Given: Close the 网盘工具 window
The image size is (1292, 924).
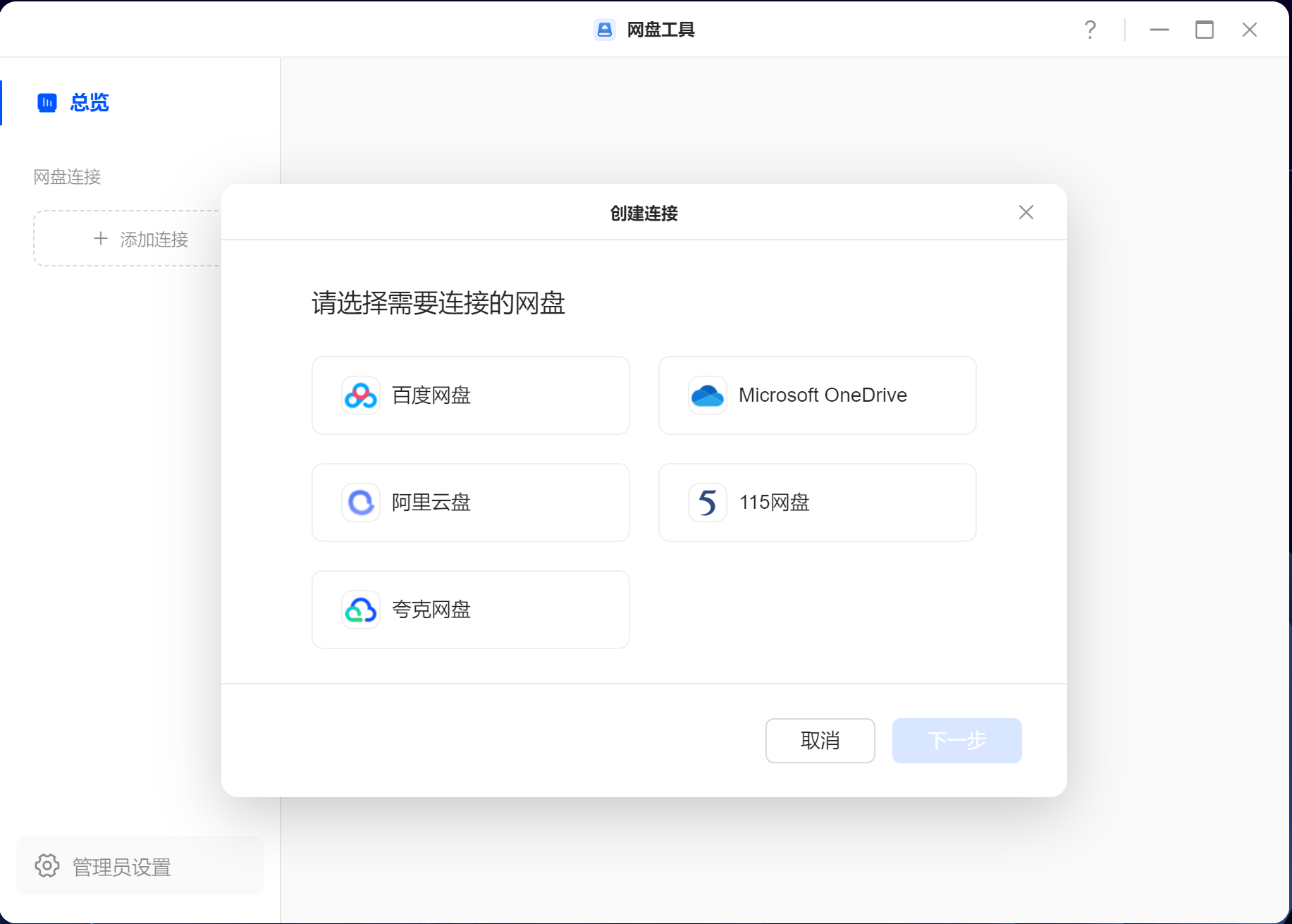Looking at the screenshot, I should 1250,30.
